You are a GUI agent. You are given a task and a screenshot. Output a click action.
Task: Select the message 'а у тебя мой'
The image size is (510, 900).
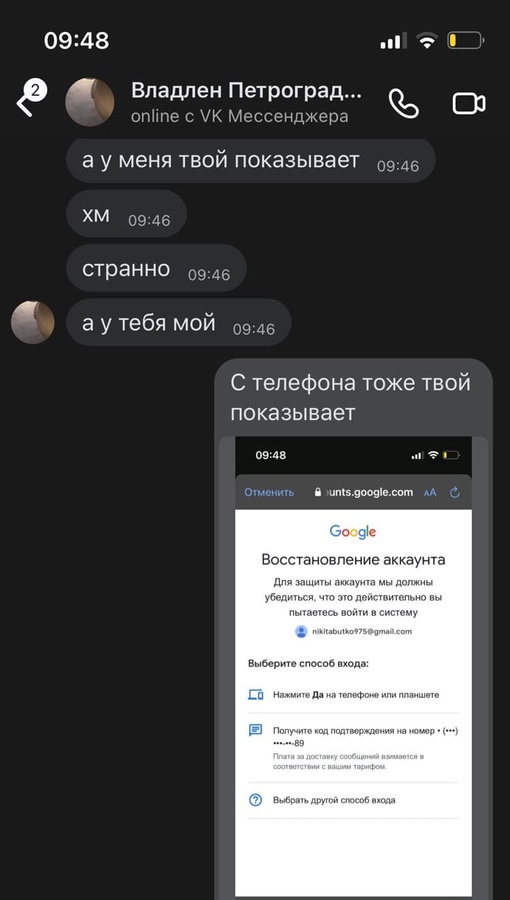178,323
